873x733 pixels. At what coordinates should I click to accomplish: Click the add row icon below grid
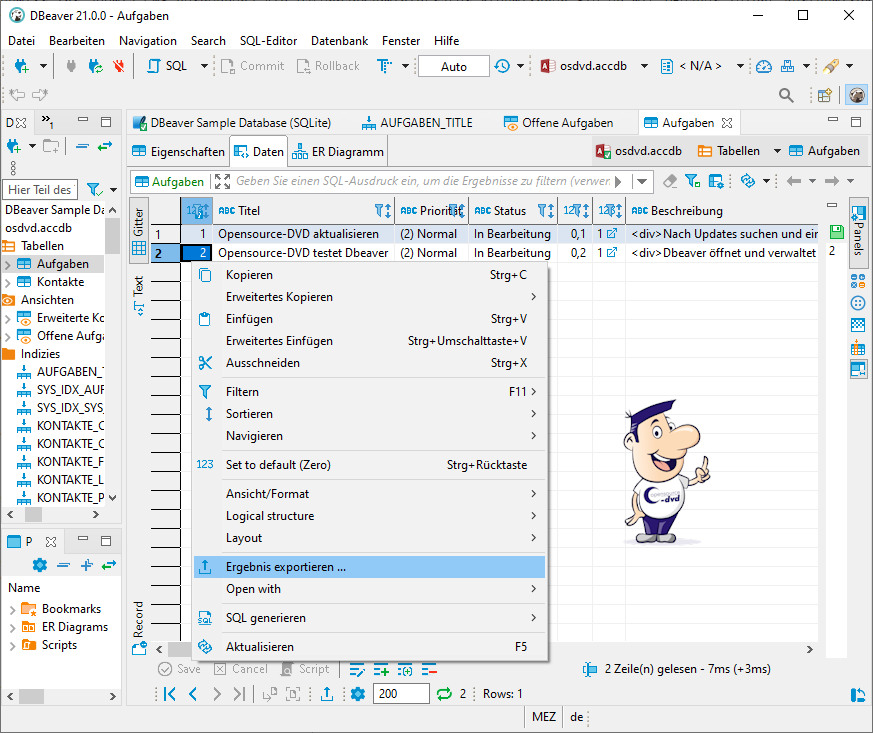[x=381, y=669]
